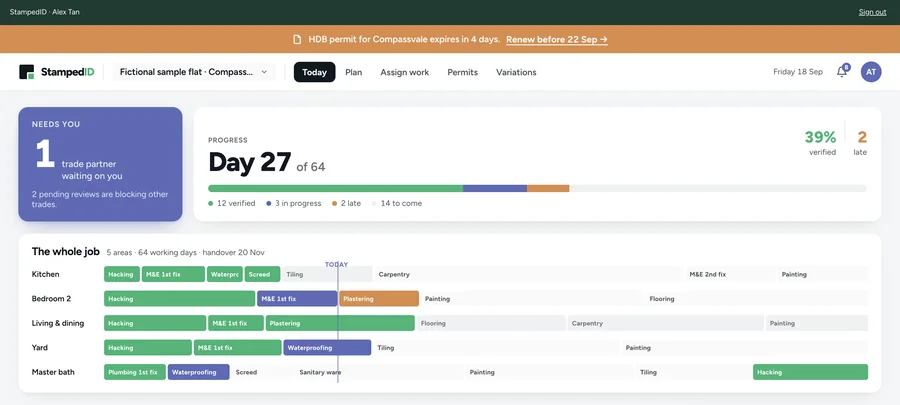Click the purple in-progress bar segment

coord(495,188)
